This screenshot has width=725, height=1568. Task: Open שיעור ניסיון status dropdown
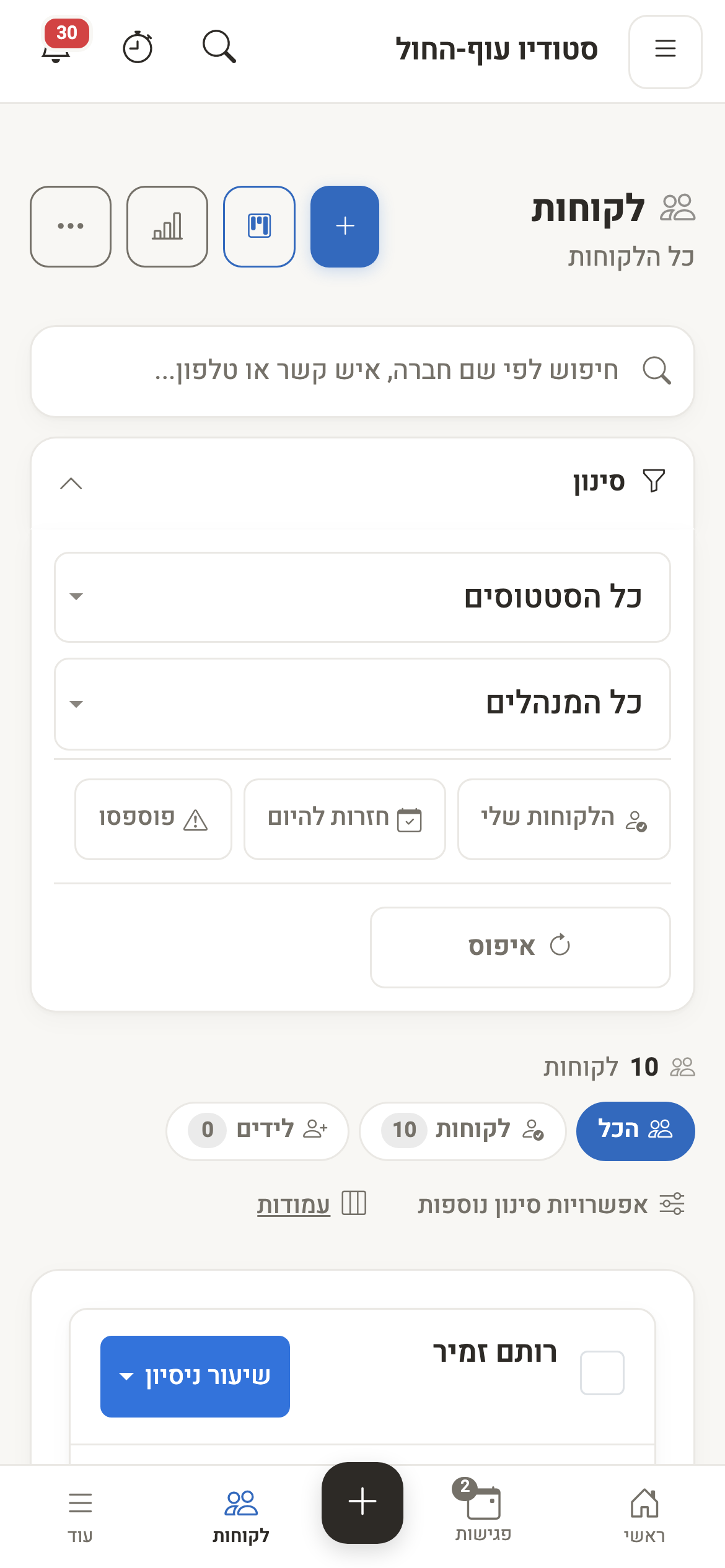pyautogui.click(x=195, y=1376)
